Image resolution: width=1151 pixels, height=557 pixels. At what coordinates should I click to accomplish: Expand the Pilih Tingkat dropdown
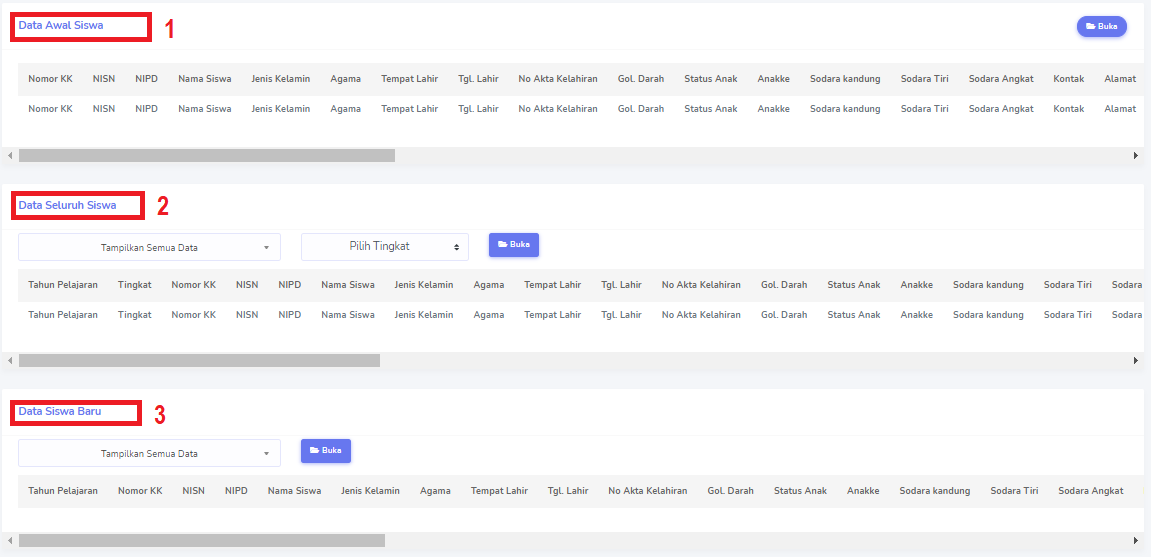click(384, 247)
